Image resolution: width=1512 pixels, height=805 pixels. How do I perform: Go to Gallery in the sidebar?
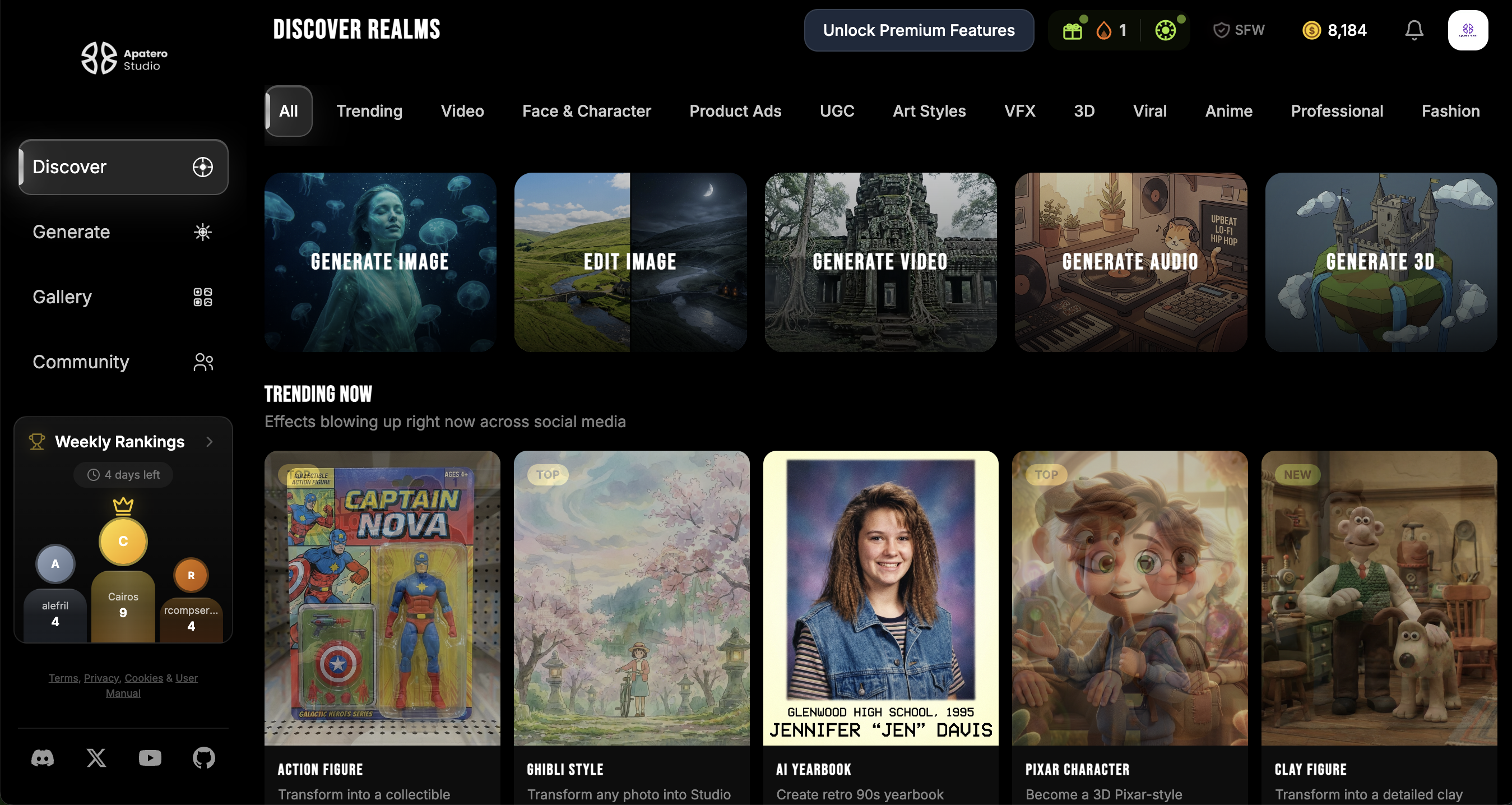coord(122,297)
